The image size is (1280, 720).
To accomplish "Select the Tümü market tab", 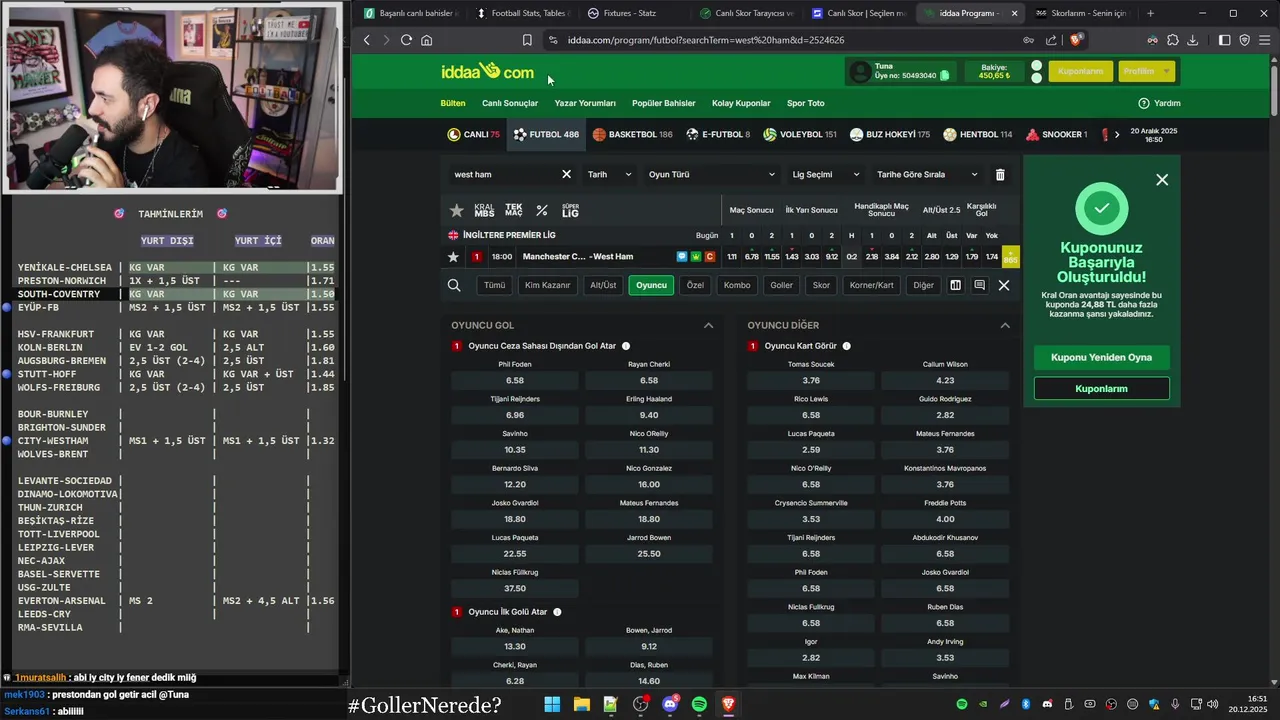I will point(495,285).
